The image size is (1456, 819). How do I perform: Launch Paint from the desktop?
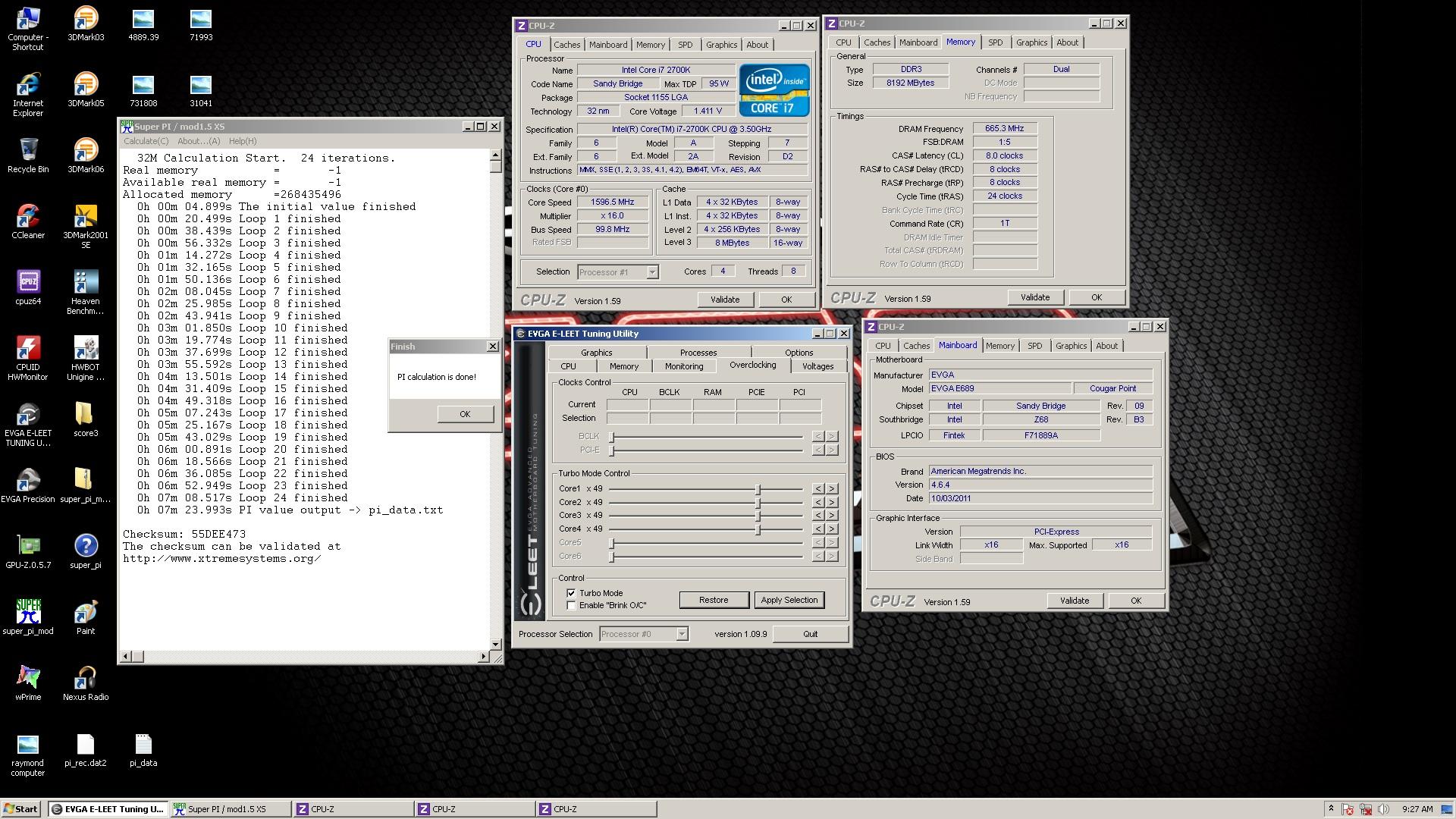click(86, 618)
